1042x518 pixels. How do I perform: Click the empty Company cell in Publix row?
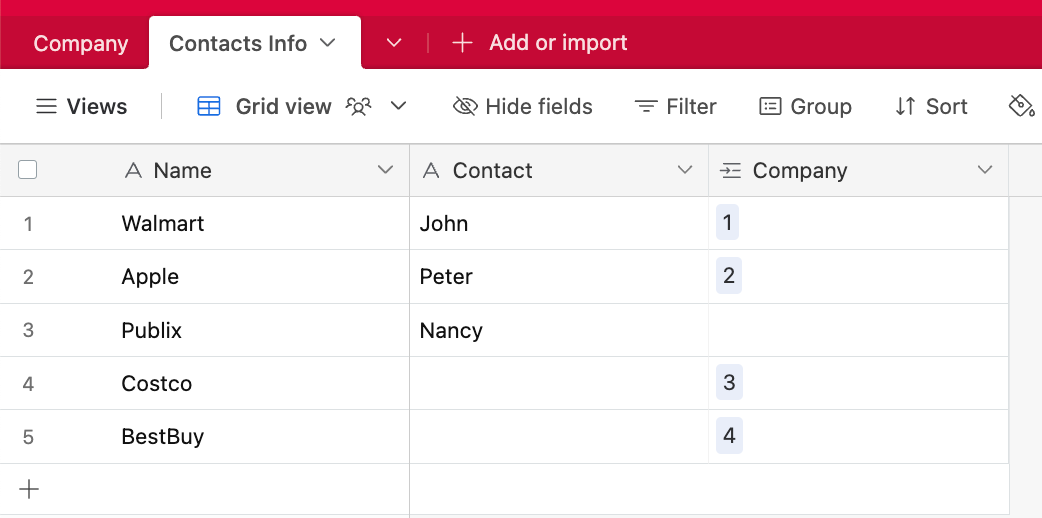click(x=859, y=330)
